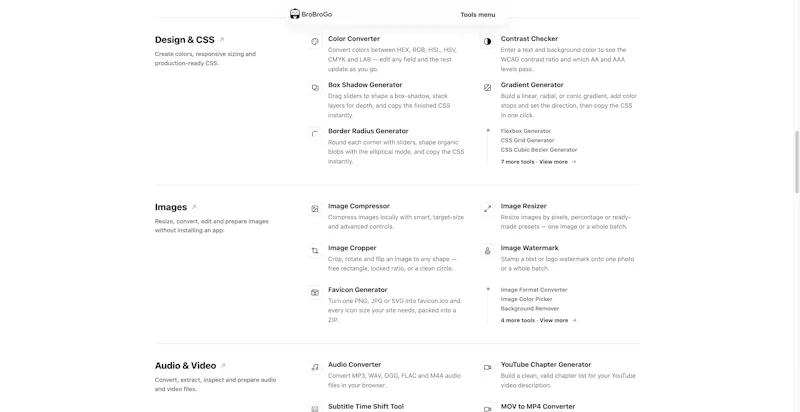800x412 pixels.
Task: Open the Flexbox Generator link
Action: (526, 131)
